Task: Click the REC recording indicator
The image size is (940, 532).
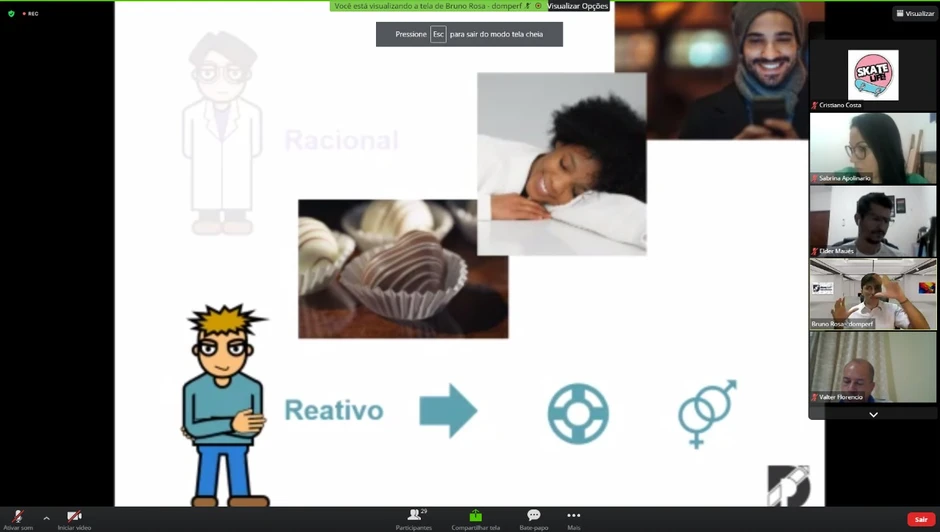Action: pos(30,14)
